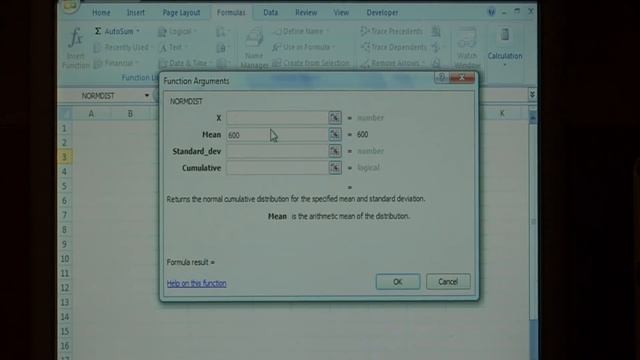The height and width of the screenshot is (360, 640).
Task: Click the Cumulative input field
Action: (x=278, y=168)
